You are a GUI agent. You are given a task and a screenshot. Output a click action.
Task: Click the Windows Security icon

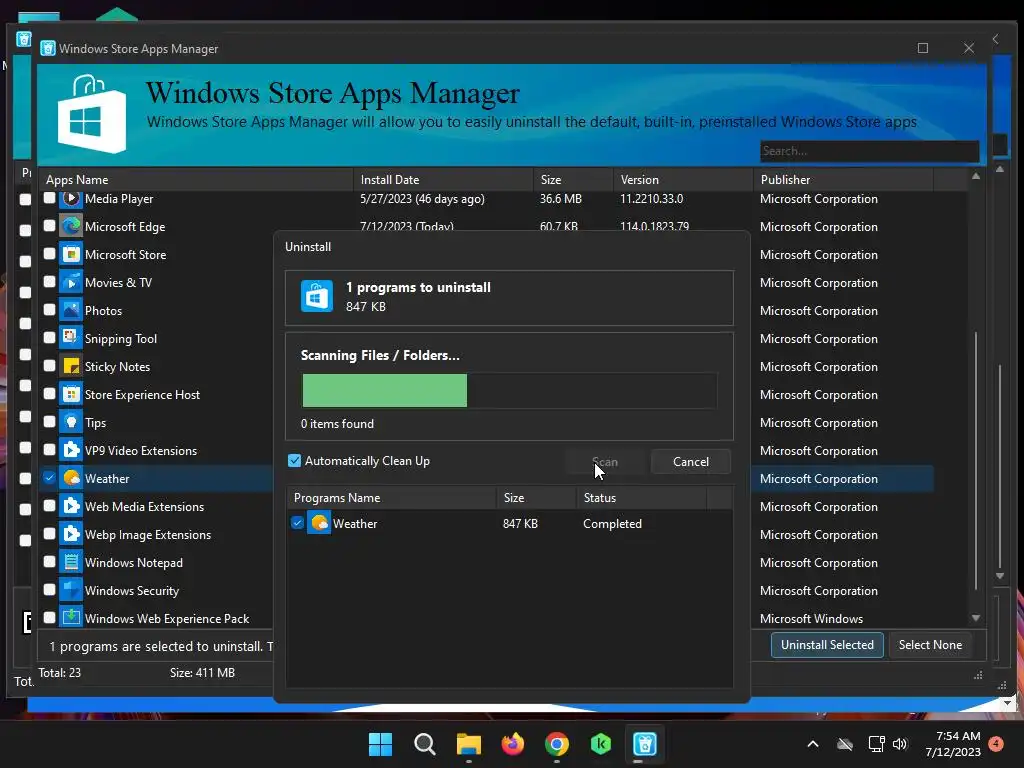click(x=71, y=590)
